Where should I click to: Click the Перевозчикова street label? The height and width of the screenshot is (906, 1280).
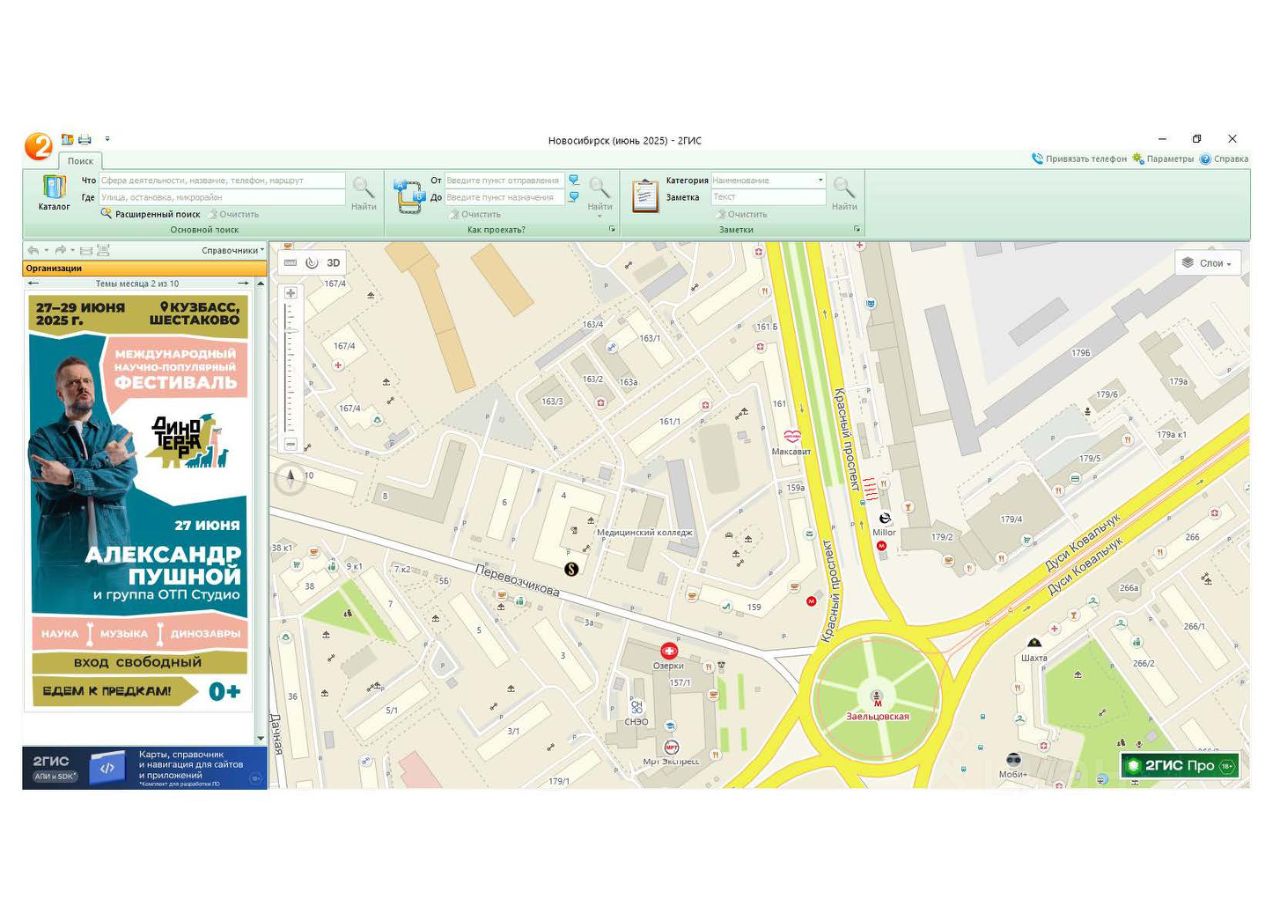click(x=516, y=582)
